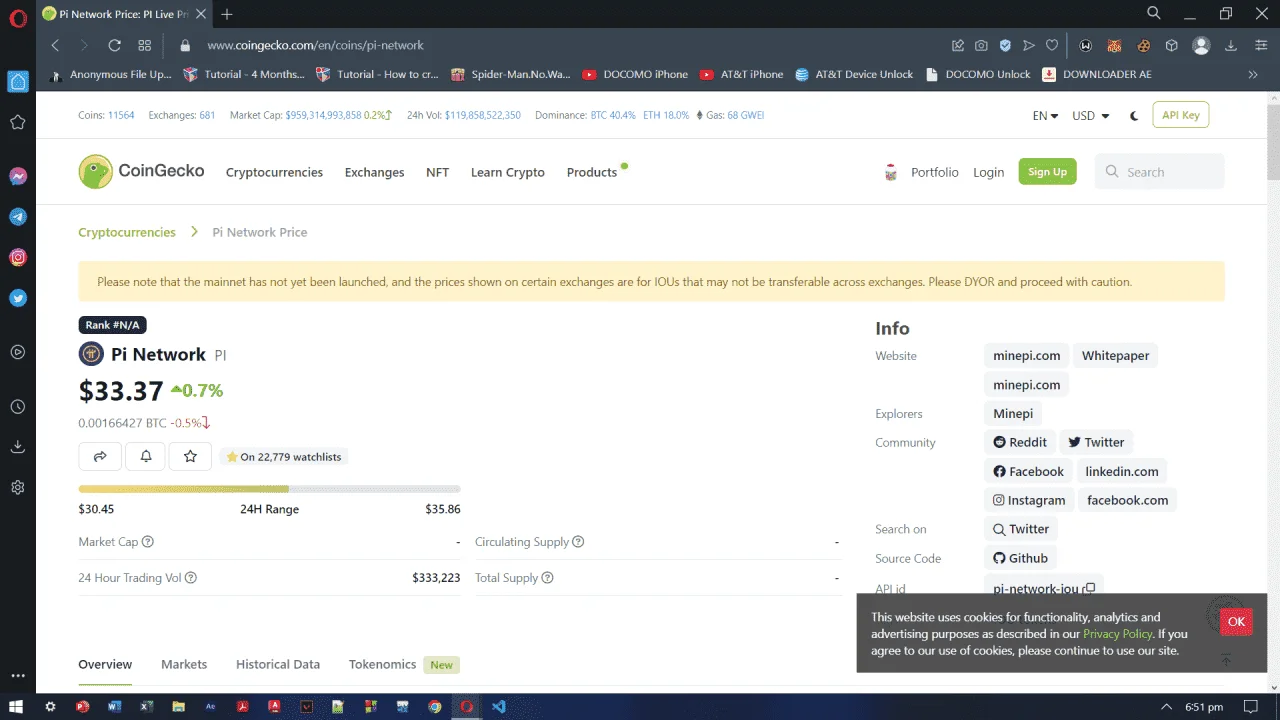Show Market Cap info tooltip icon
This screenshot has width=1280, height=720.
(x=148, y=542)
